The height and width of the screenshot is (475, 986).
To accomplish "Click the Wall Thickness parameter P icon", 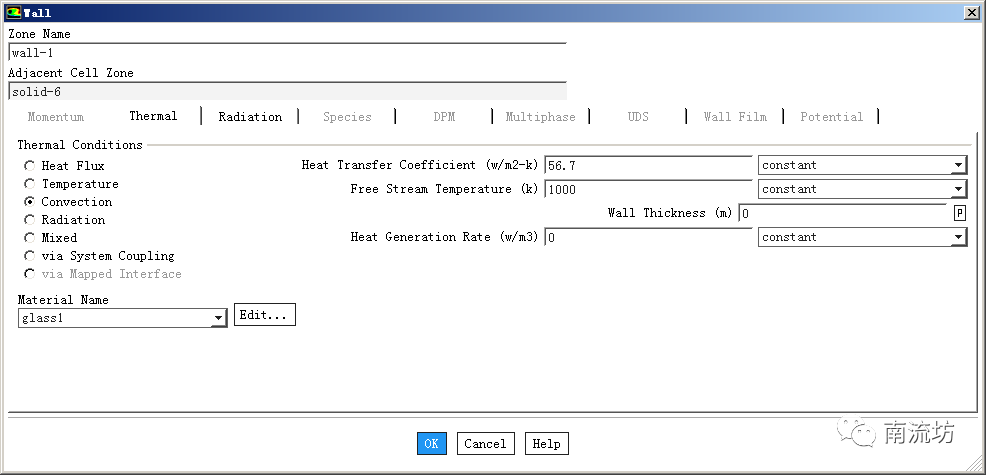I will pos(959,213).
